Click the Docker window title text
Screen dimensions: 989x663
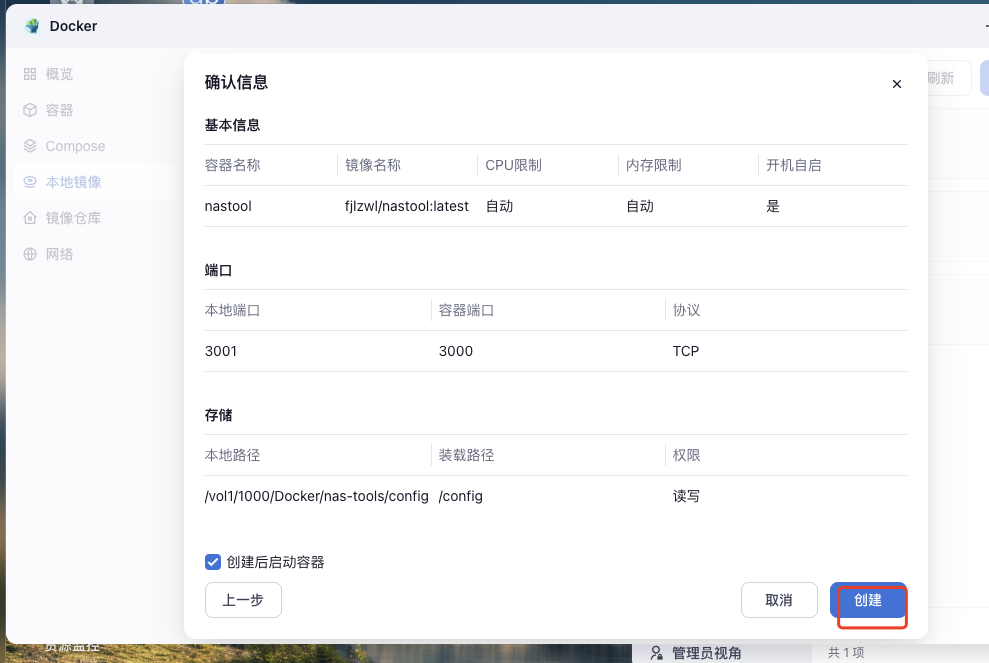(x=73, y=26)
